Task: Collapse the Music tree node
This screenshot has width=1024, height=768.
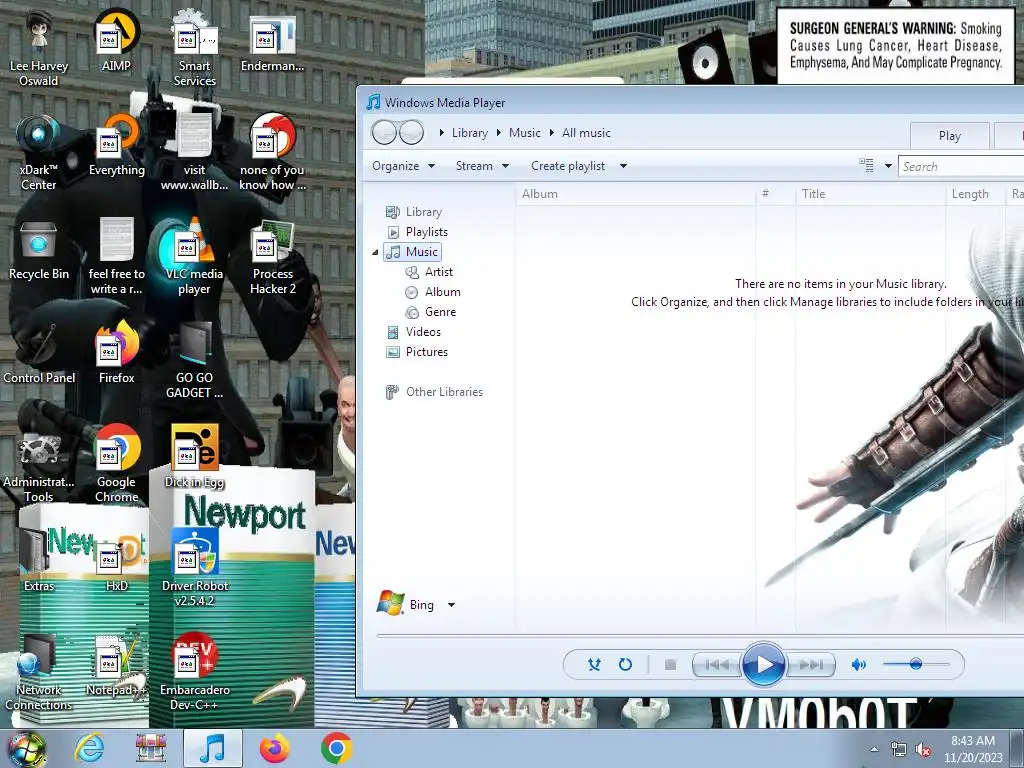Action: click(x=375, y=252)
